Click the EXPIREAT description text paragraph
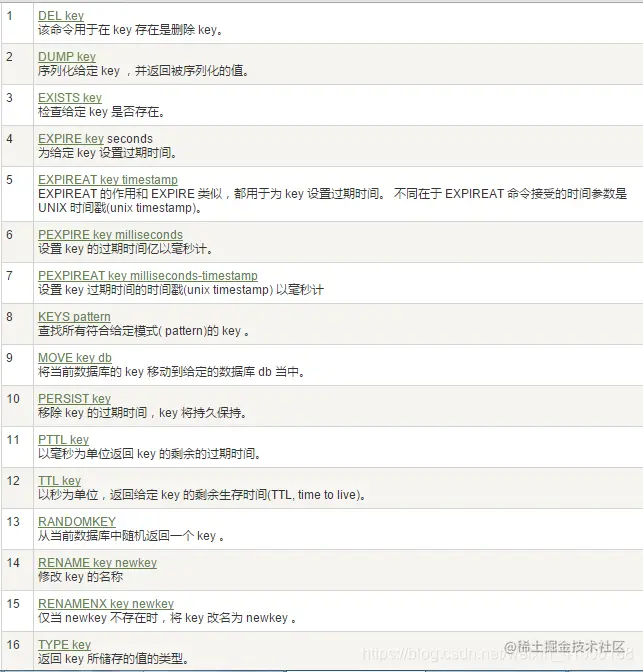The image size is (643, 672). tap(332, 201)
